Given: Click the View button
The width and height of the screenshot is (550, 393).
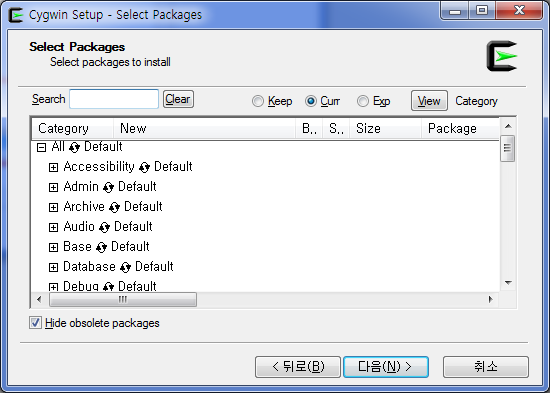Looking at the screenshot, I should 429,101.
